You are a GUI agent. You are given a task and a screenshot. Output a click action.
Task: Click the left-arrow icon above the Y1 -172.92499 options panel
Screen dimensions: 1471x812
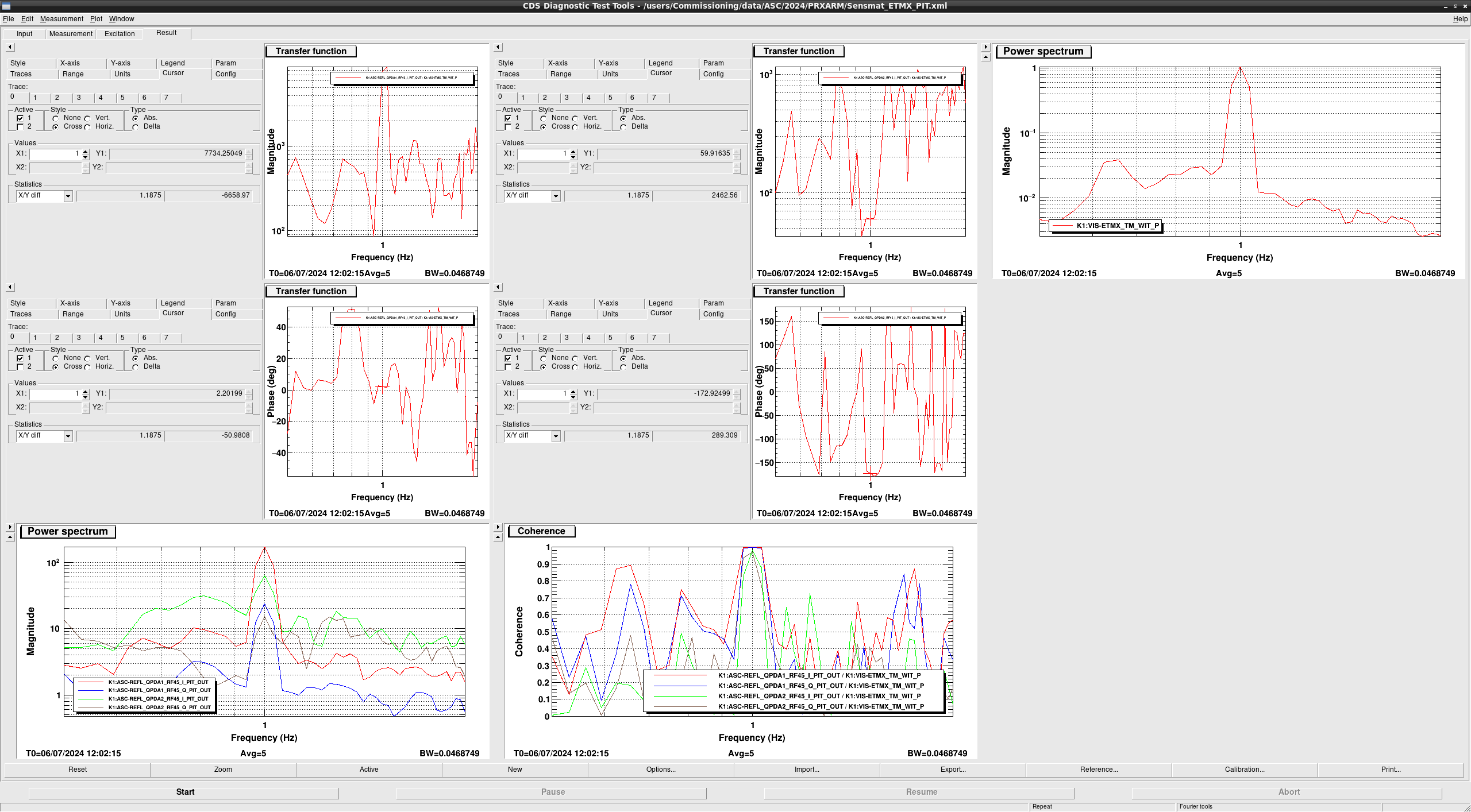coord(498,287)
